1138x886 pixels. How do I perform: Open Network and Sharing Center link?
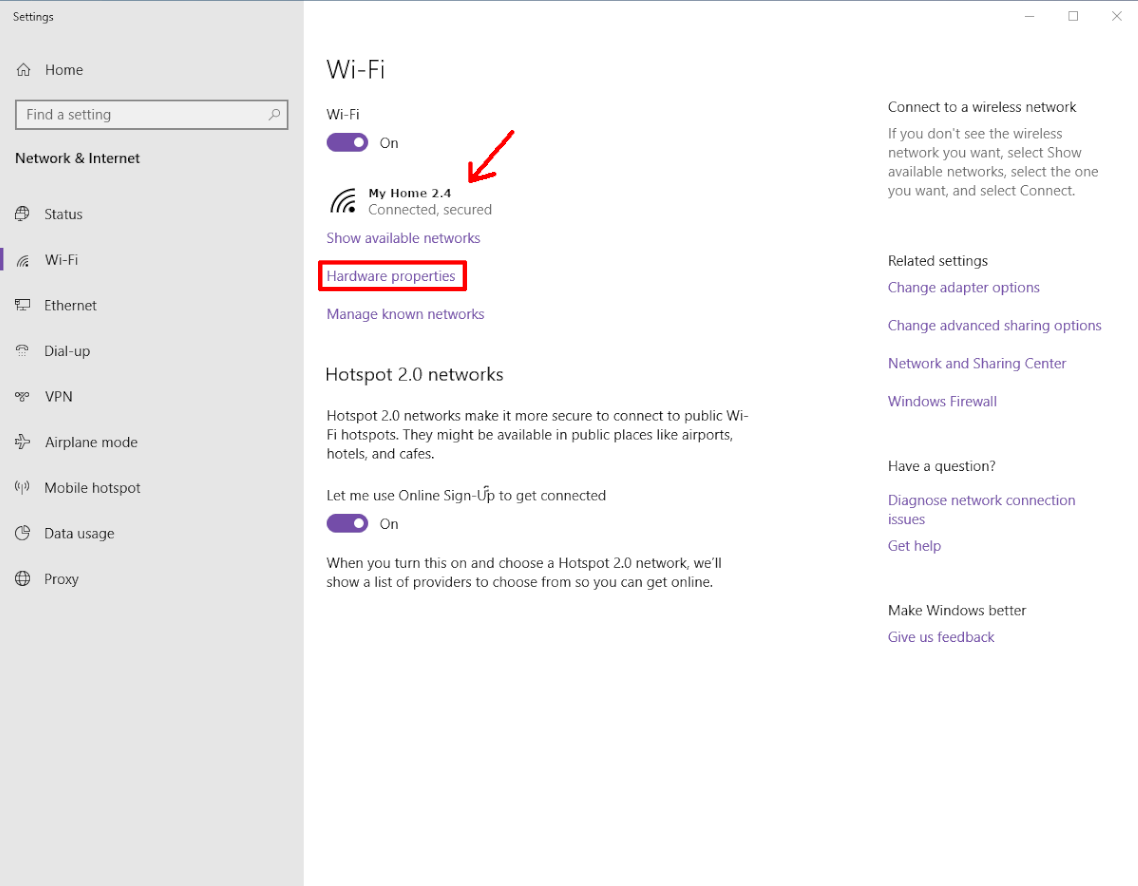tap(976, 364)
